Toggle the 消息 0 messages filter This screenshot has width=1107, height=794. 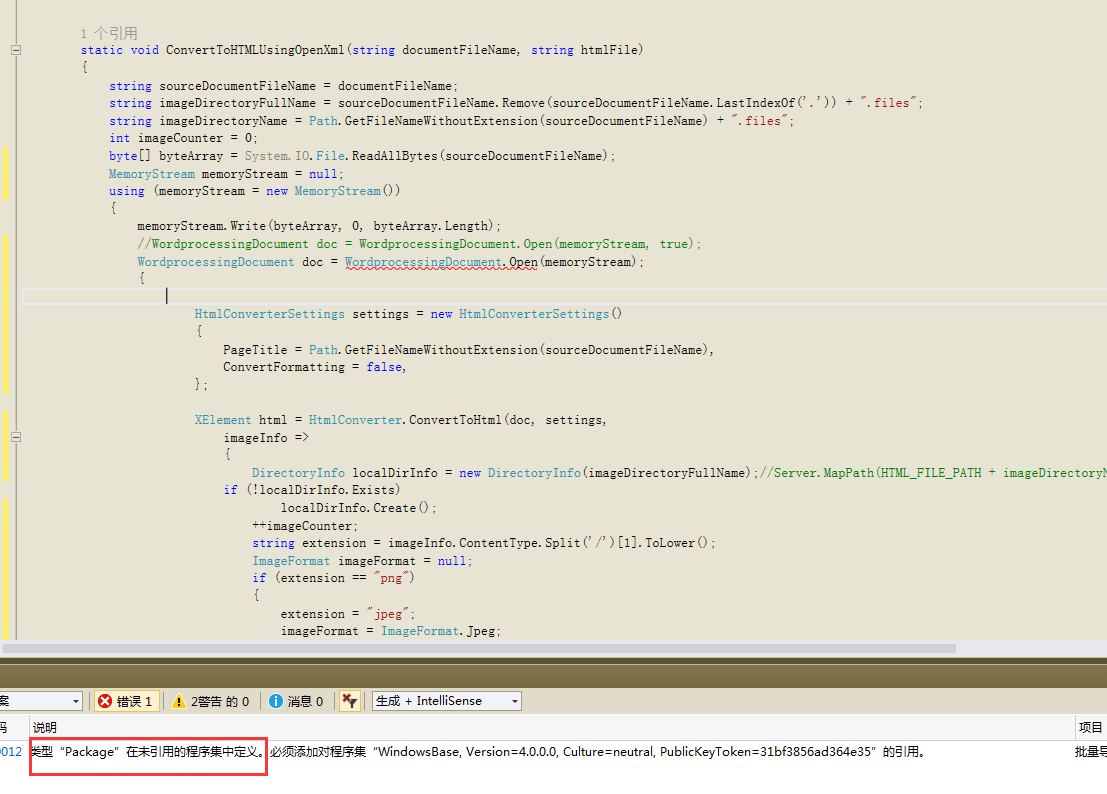click(296, 701)
